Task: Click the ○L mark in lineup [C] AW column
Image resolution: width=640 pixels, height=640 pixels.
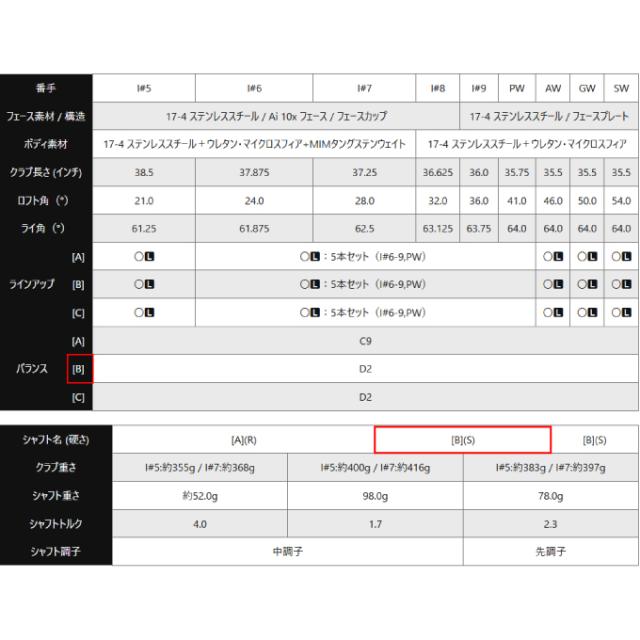Action: point(553,313)
